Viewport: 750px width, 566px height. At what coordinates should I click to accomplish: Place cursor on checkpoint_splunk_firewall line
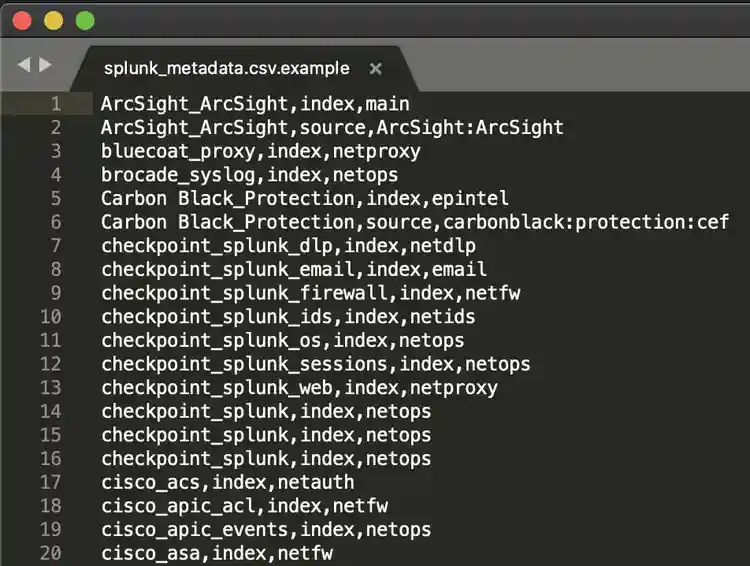[310, 293]
